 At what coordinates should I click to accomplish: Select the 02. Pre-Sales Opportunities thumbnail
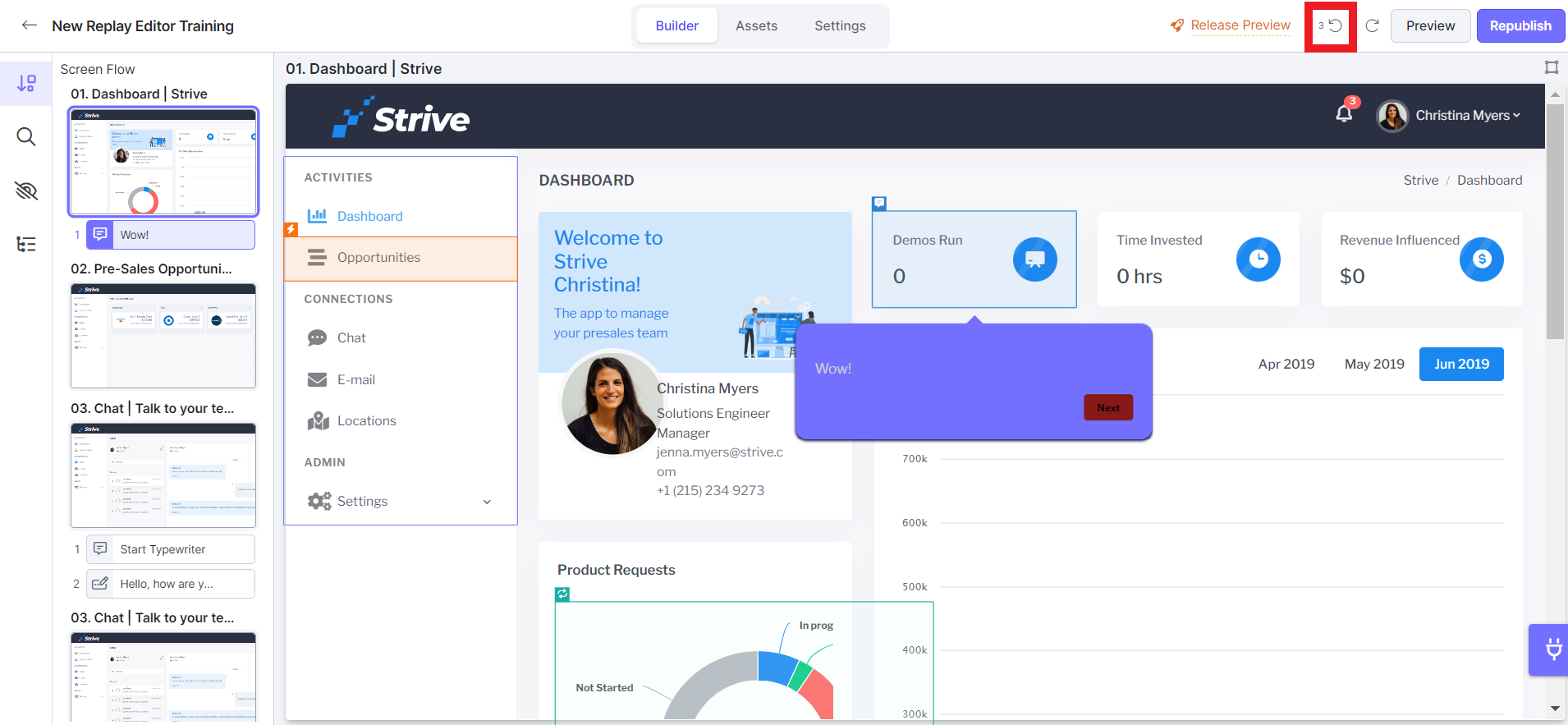pyautogui.click(x=163, y=336)
